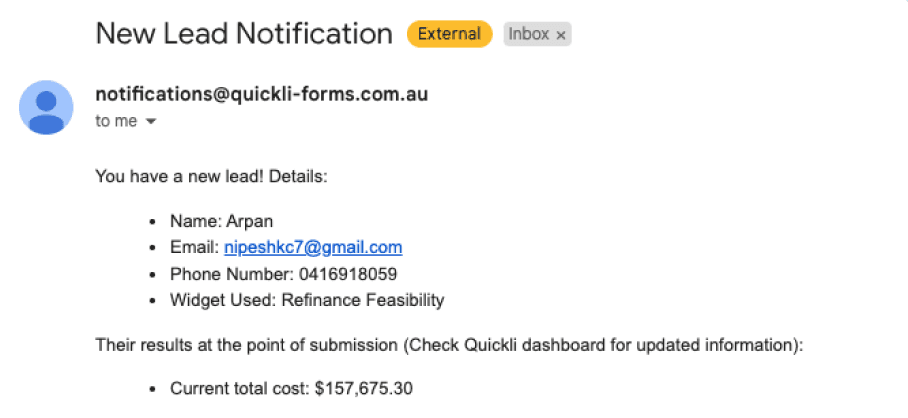
Task: Click "You have a new lead! Details:" text
Action: (211, 176)
